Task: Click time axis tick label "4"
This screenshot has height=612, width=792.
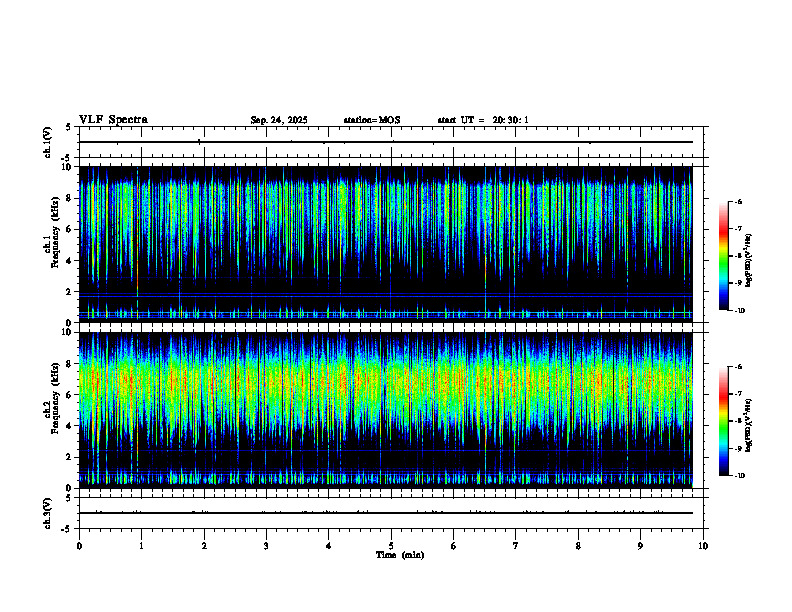Action: (328, 546)
